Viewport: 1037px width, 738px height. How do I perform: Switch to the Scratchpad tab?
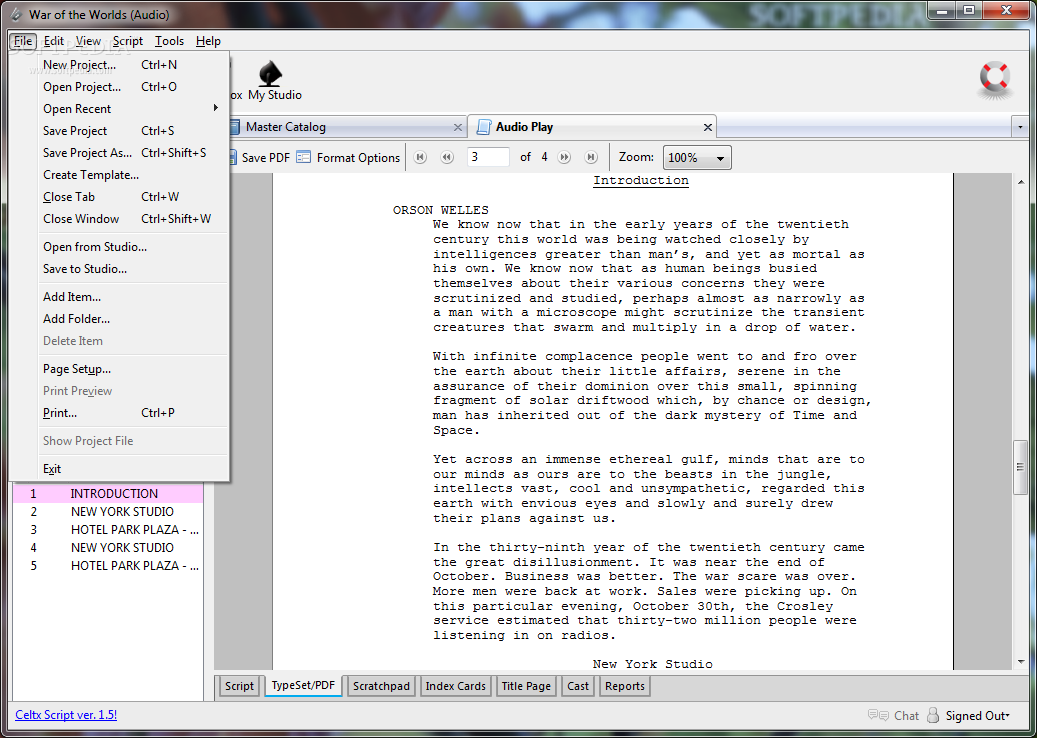(381, 686)
